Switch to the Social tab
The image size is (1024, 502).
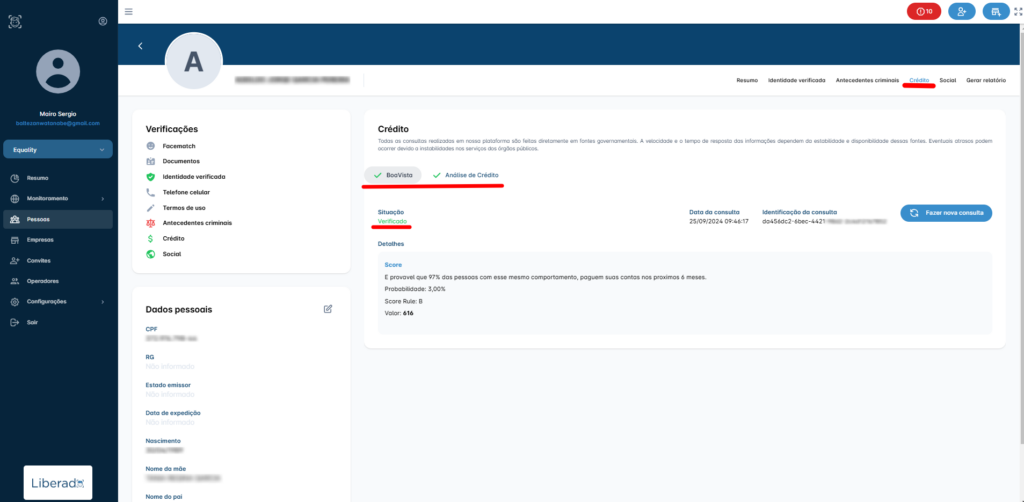click(x=948, y=80)
